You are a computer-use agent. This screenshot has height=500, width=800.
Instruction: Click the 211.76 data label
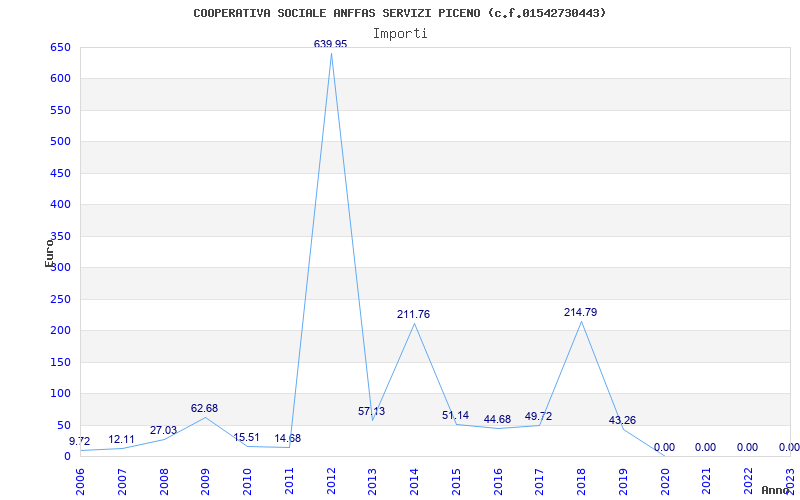413,314
